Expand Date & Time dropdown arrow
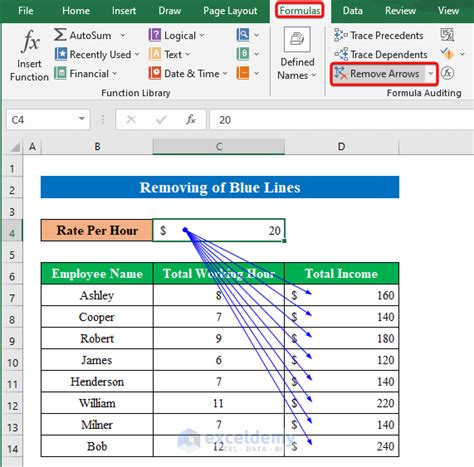The width and height of the screenshot is (474, 467). click(225, 73)
